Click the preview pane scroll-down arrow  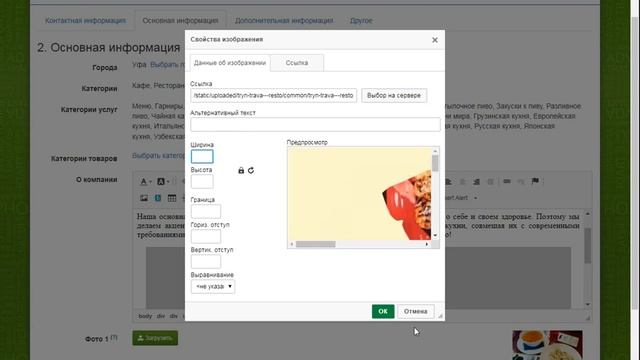click(435, 236)
